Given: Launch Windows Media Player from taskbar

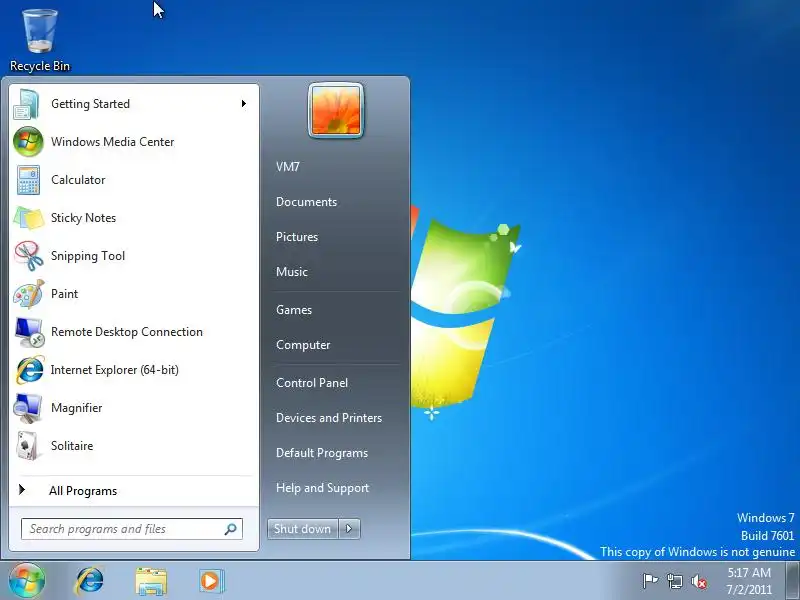Looking at the screenshot, I should click(211, 581).
